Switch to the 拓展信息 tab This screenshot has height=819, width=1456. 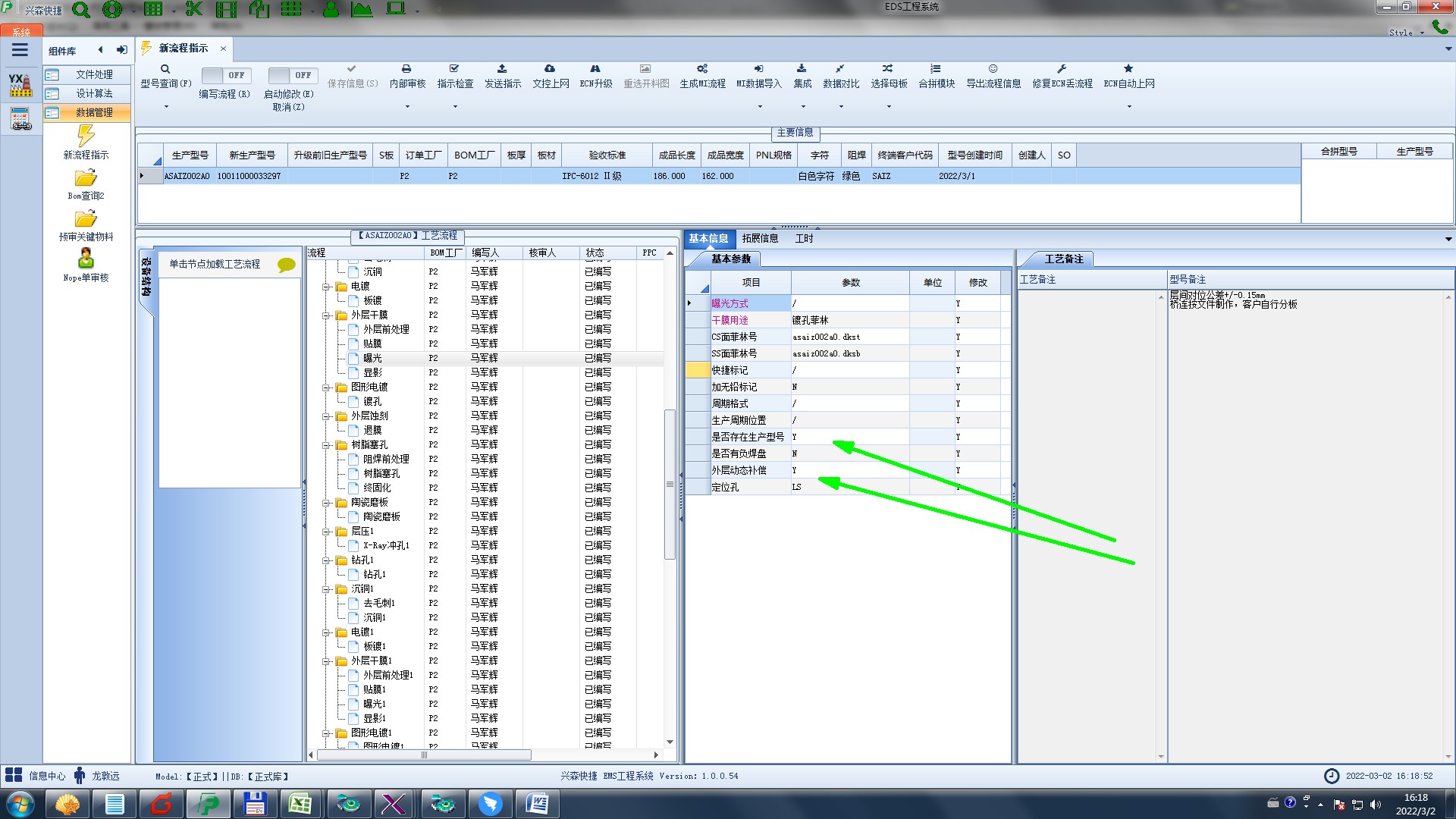point(760,239)
